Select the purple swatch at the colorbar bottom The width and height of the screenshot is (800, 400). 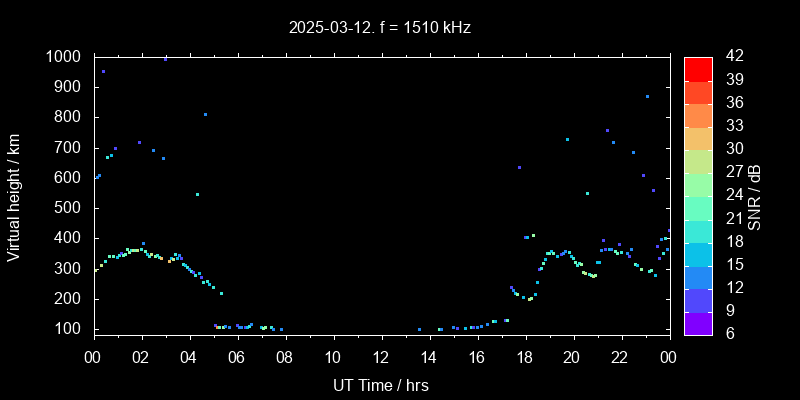[x=698, y=322]
